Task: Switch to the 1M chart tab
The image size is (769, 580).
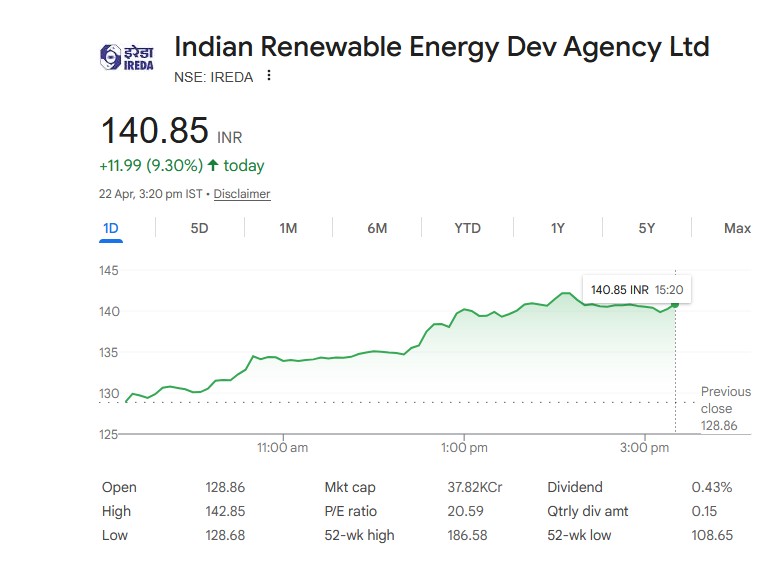Action: point(288,228)
